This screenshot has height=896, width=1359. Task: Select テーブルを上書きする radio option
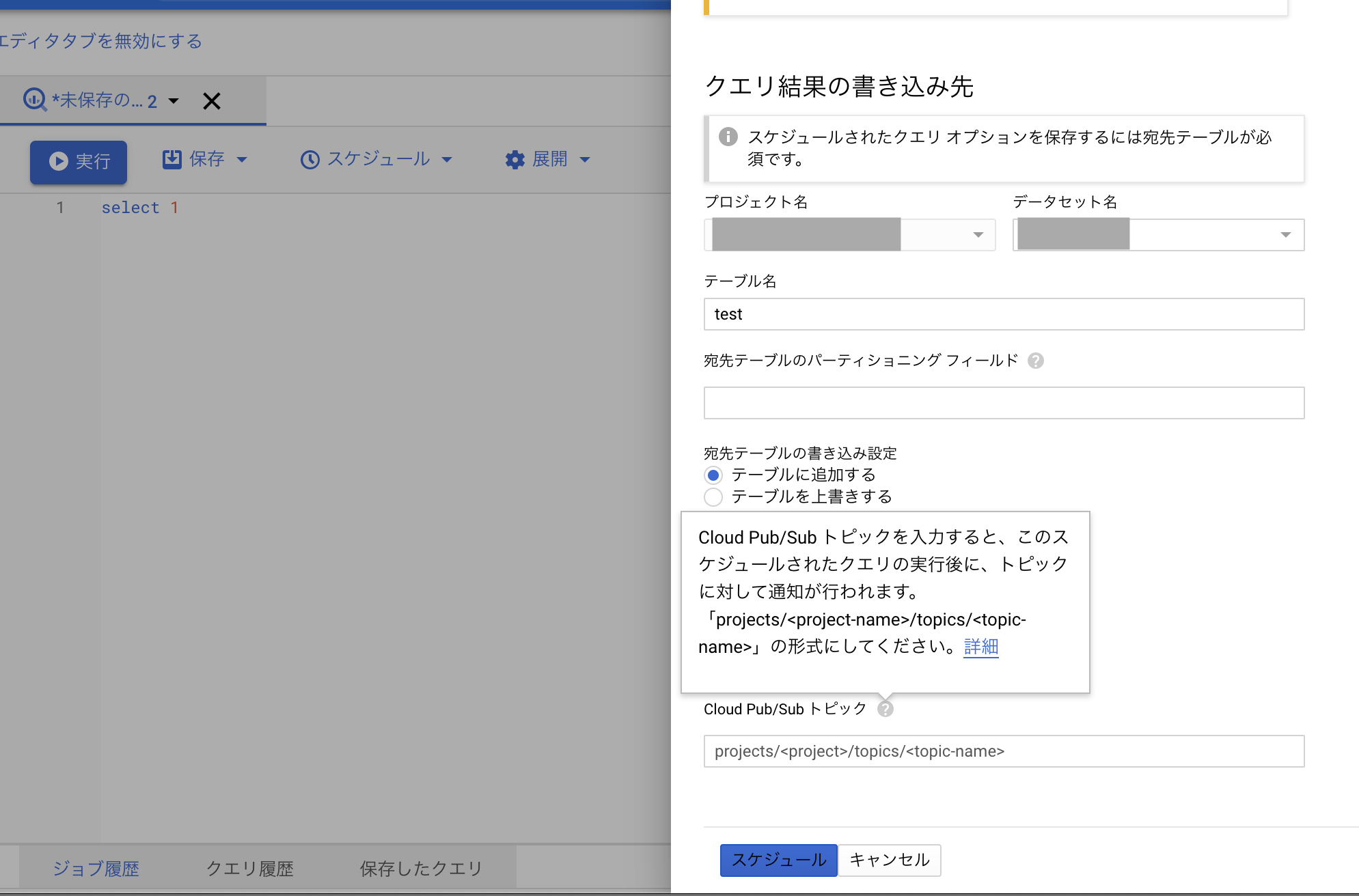click(x=713, y=497)
